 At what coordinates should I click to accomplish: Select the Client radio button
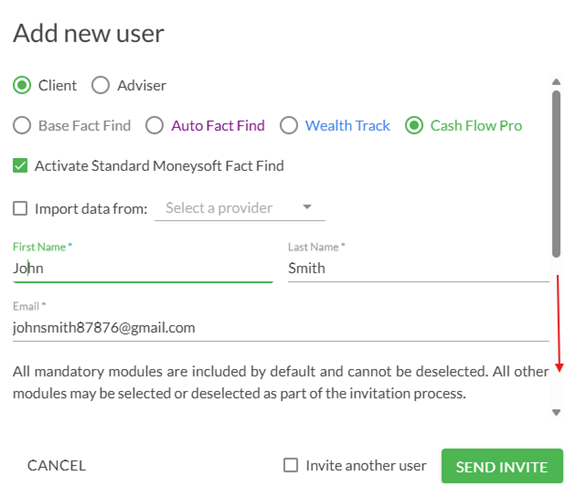[22, 85]
